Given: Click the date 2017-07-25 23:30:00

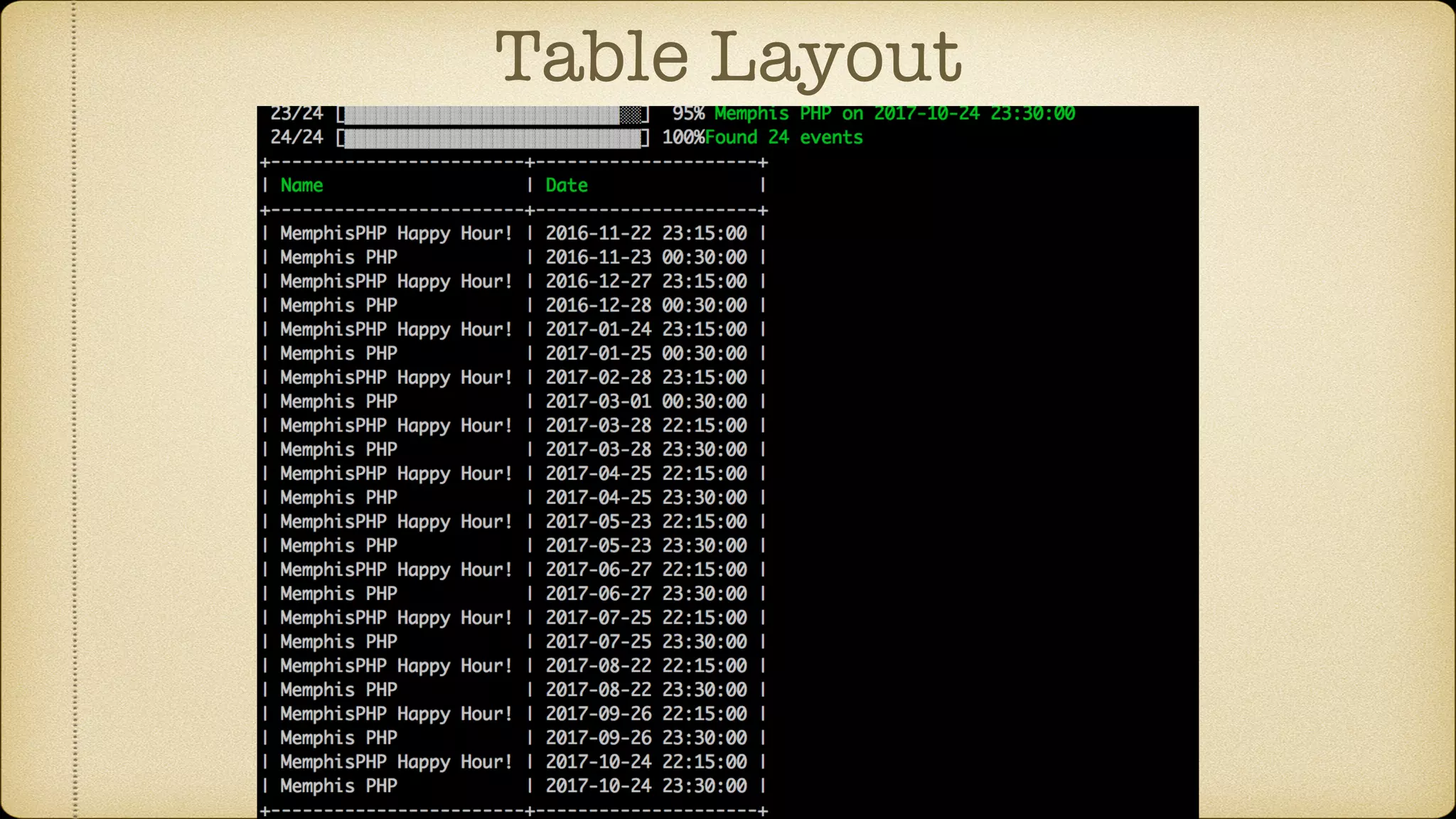Looking at the screenshot, I should click(646, 642).
